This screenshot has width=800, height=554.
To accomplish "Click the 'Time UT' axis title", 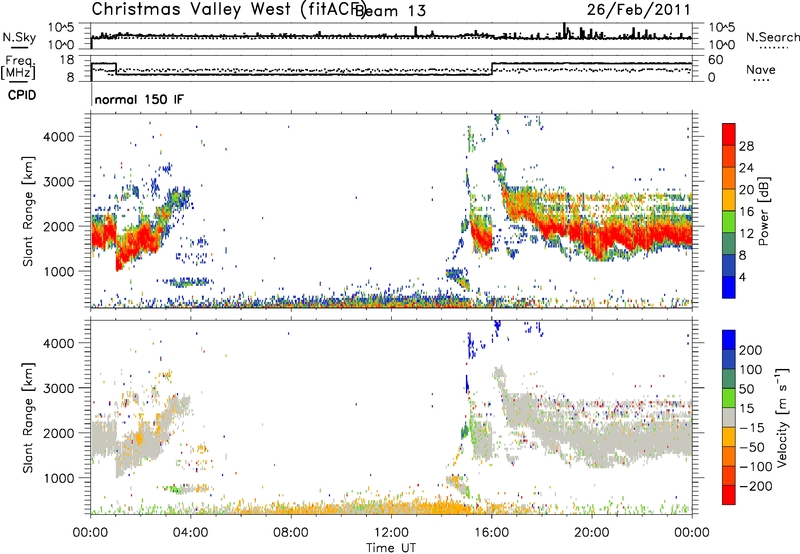I will (391, 548).
